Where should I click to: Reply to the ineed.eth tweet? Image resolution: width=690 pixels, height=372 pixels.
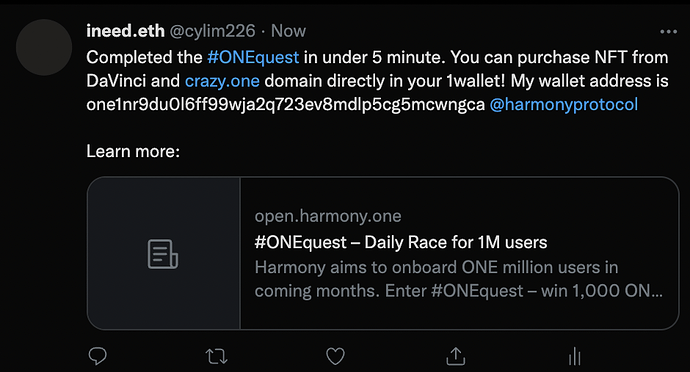(x=97, y=356)
